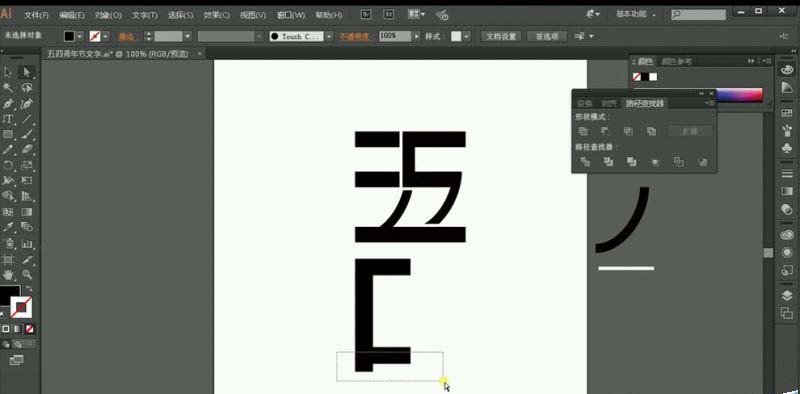800x394 pixels.
Task: Swap fill and stroke colors
Action: click(x=29, y=289)
